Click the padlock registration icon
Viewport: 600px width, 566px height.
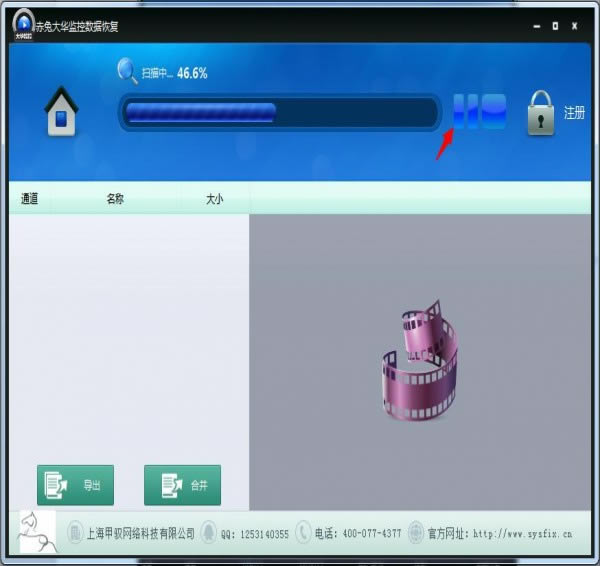click(541, 113)
